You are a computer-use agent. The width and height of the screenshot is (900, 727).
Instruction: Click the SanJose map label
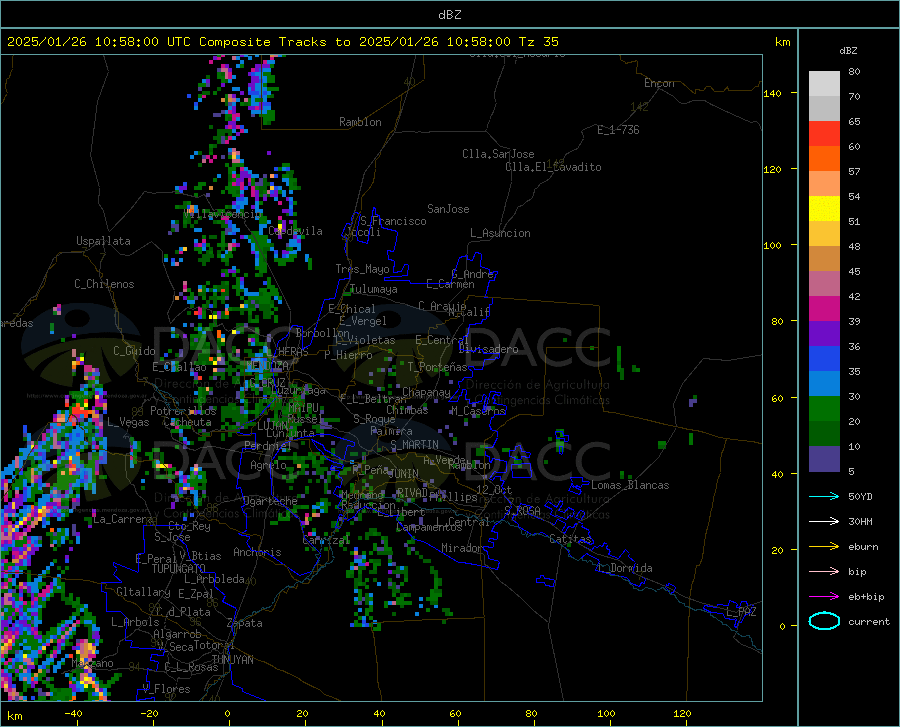448,209
